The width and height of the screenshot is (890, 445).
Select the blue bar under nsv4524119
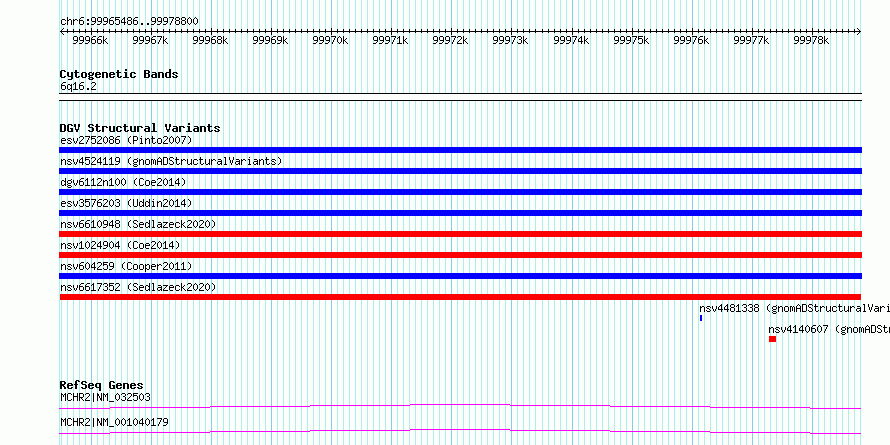[x=460, y=171]
